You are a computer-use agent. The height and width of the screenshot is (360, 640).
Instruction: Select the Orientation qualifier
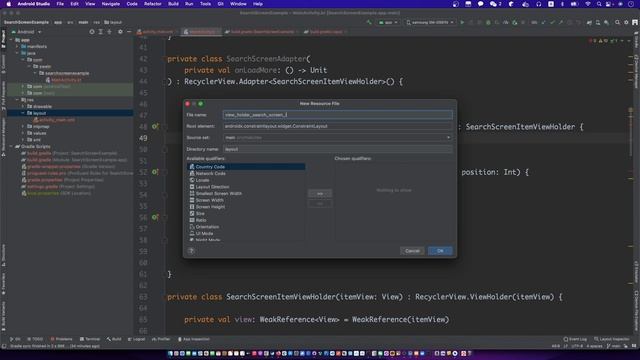[246, 227]
